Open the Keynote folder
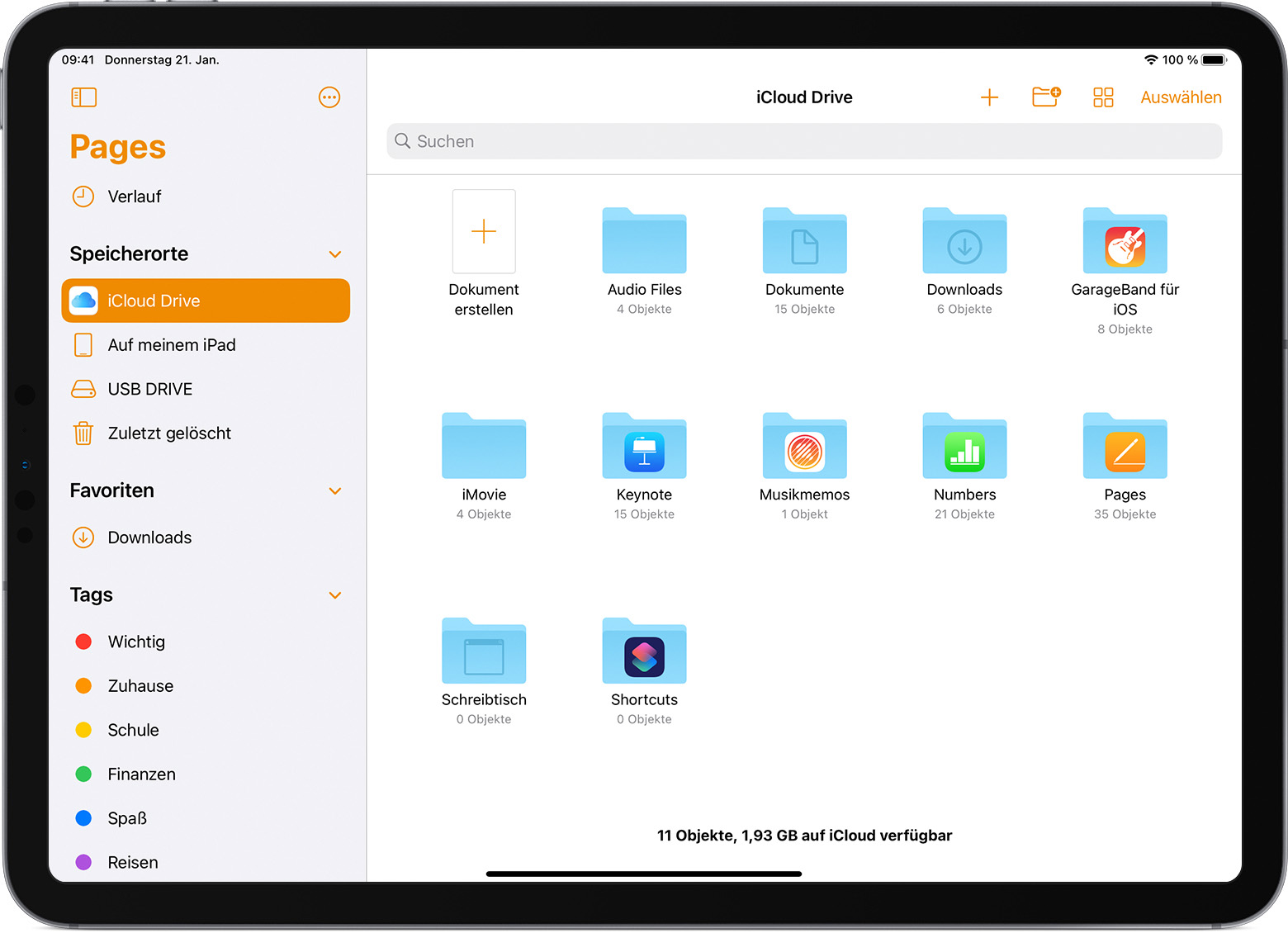 [645, 467]
